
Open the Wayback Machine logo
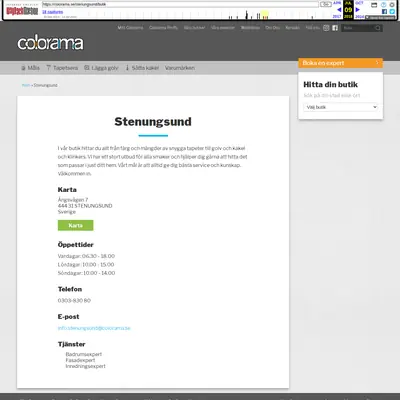pyautogui.click(x=22, y=11)
